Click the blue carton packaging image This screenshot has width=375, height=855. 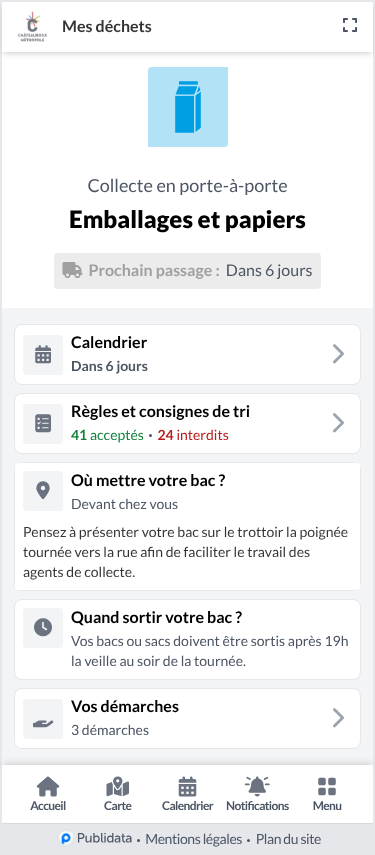(188, 107)
